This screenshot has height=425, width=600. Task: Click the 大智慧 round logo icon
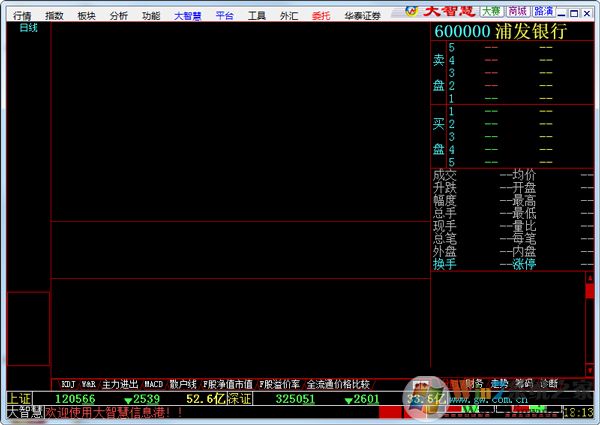411,10
